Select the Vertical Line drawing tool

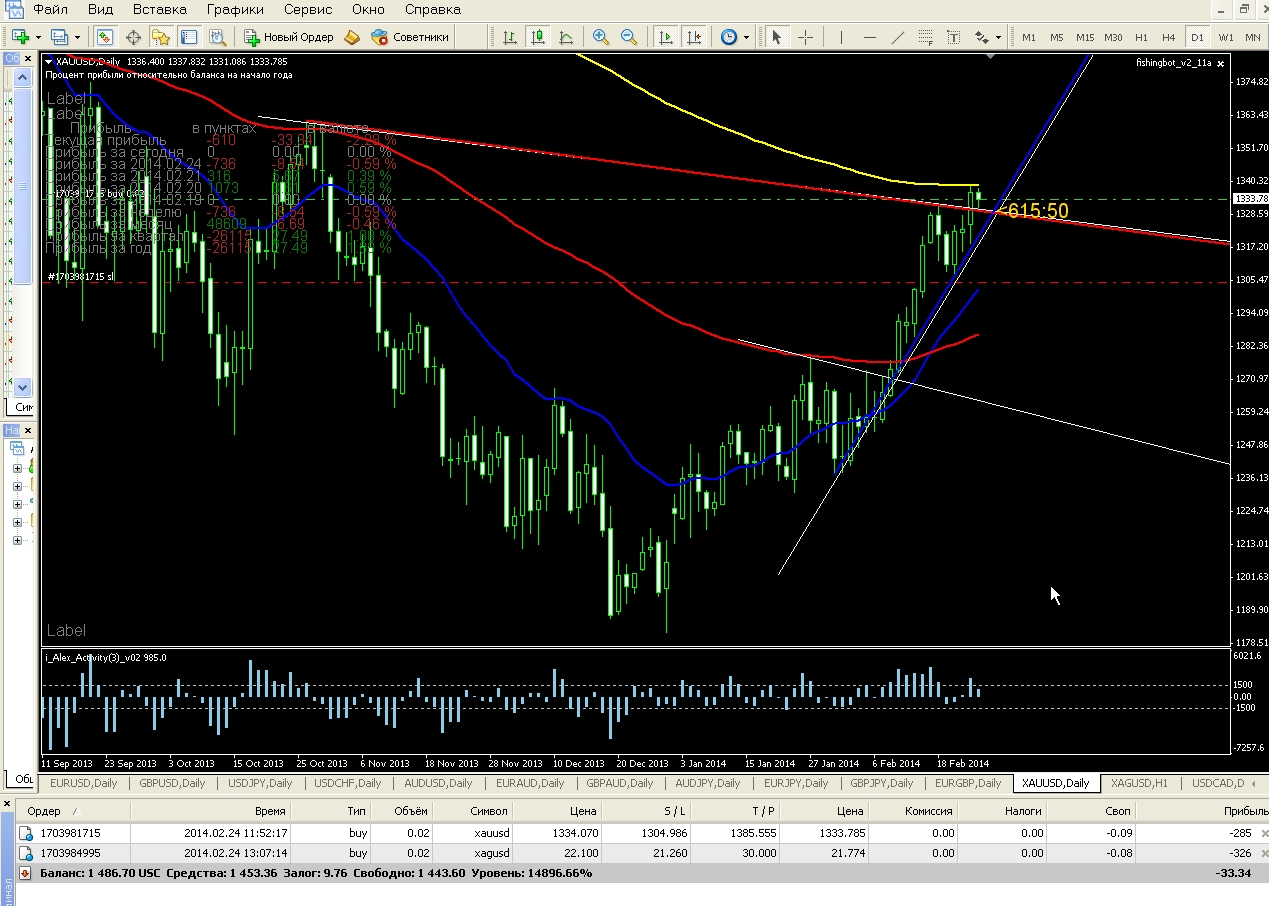[841, 37]
